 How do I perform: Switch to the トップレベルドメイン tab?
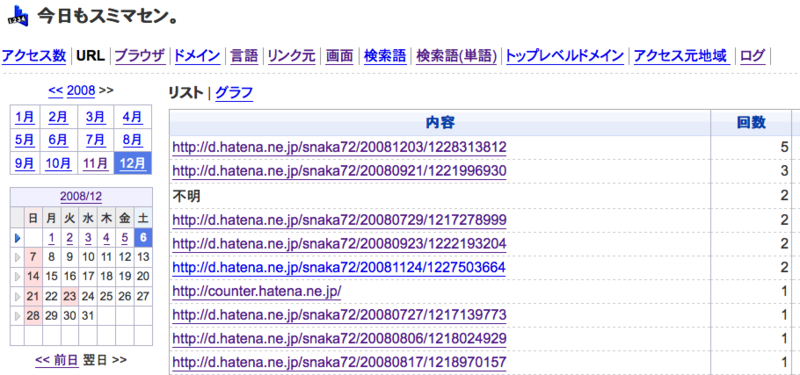565,56
